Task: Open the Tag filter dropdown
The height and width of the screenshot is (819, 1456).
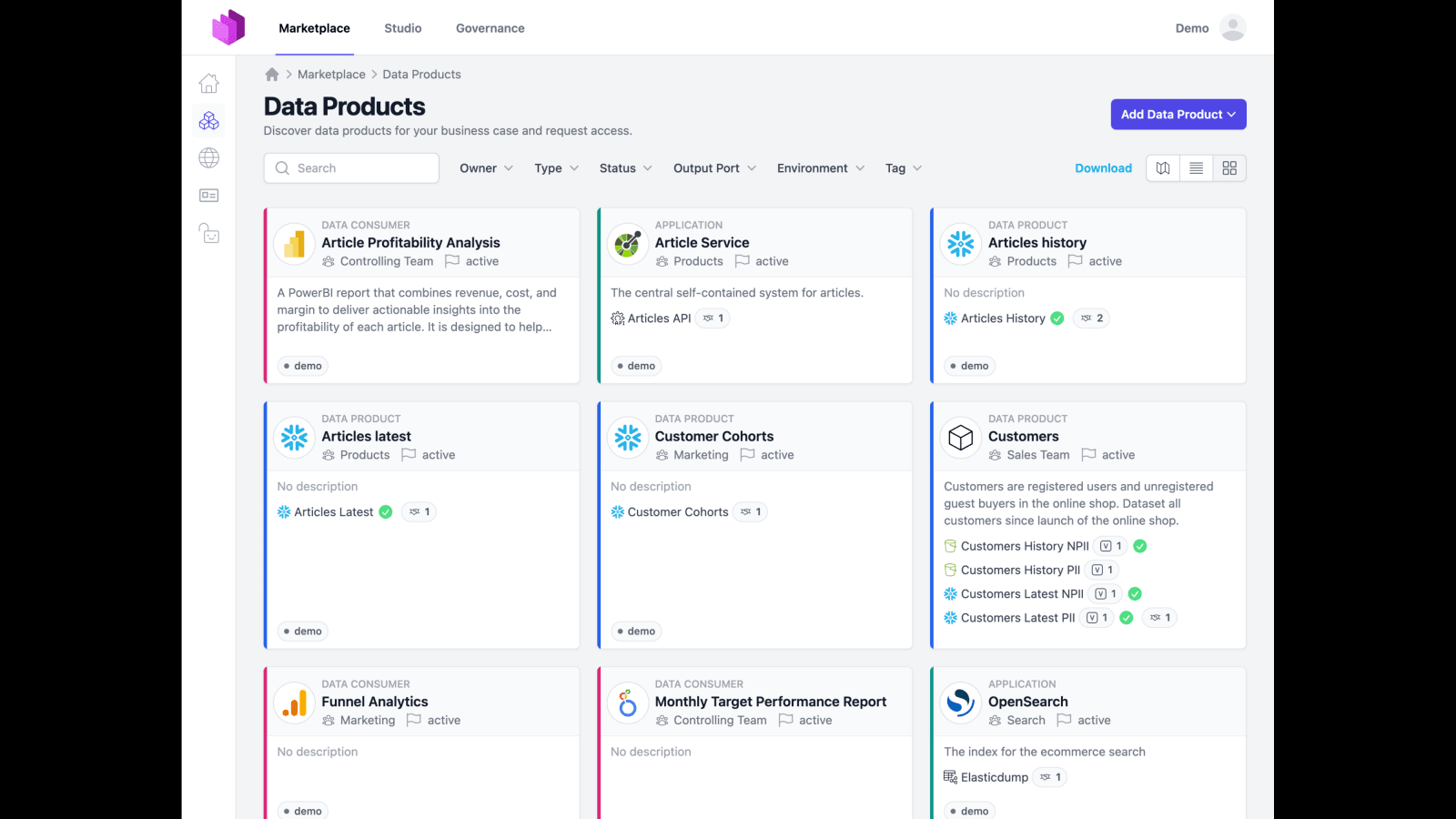Action: pos(904,168)
